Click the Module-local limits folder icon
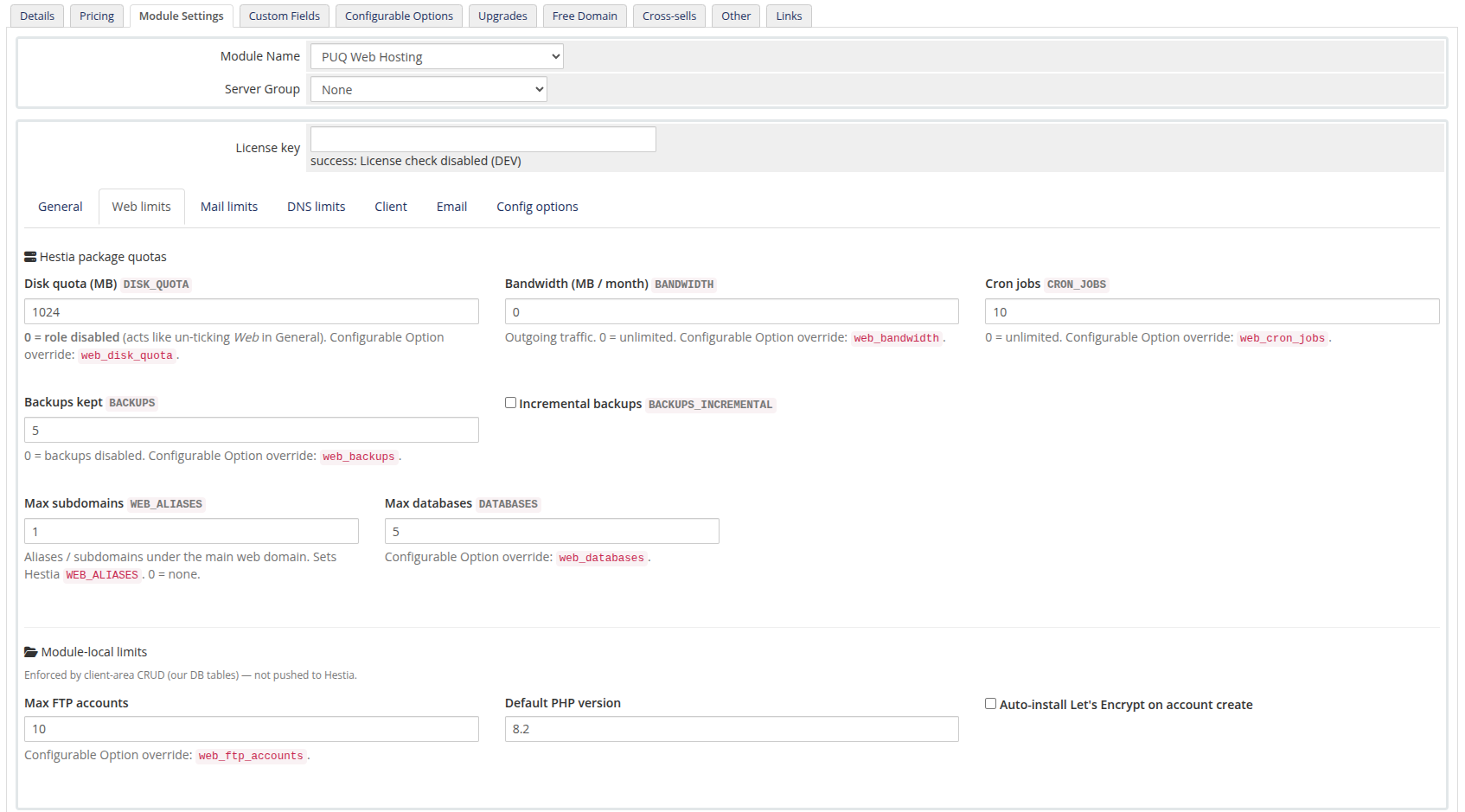The width and height of the screenshot is (1465, 812). [30, 652]
